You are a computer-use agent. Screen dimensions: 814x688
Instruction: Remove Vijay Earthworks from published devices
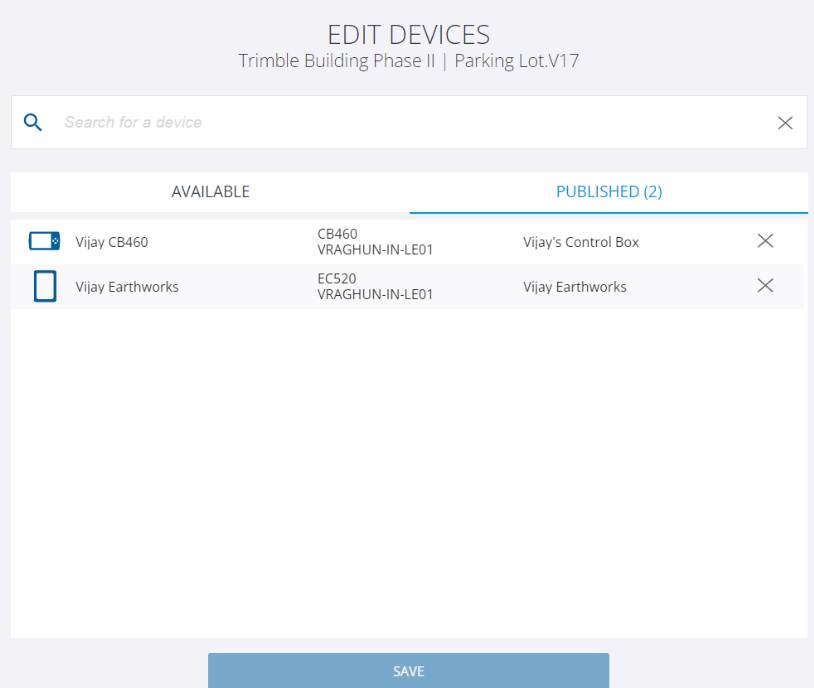[x=765, y=286]
